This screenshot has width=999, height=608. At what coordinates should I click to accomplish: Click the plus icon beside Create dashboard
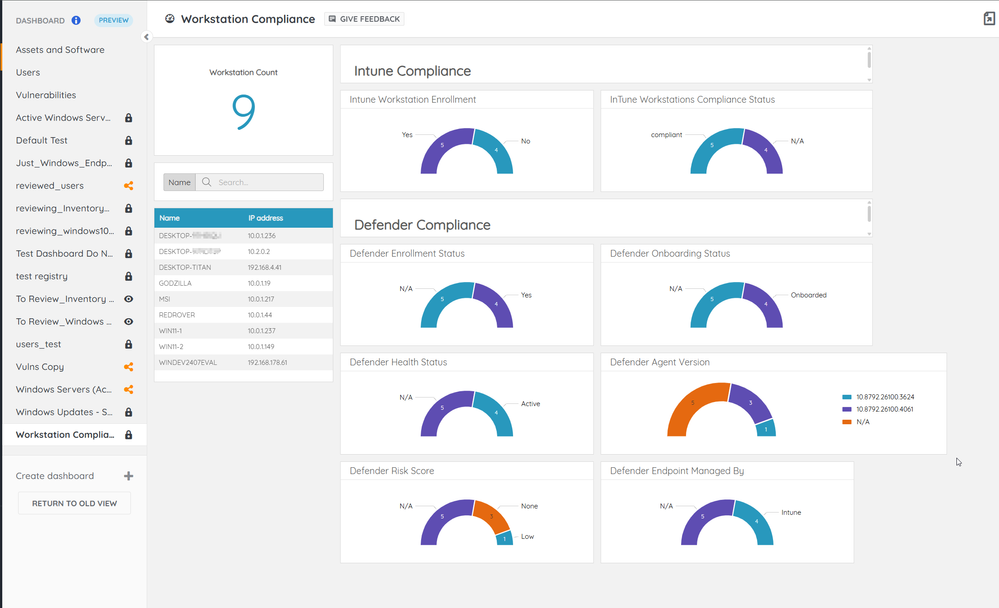point(128,476)
